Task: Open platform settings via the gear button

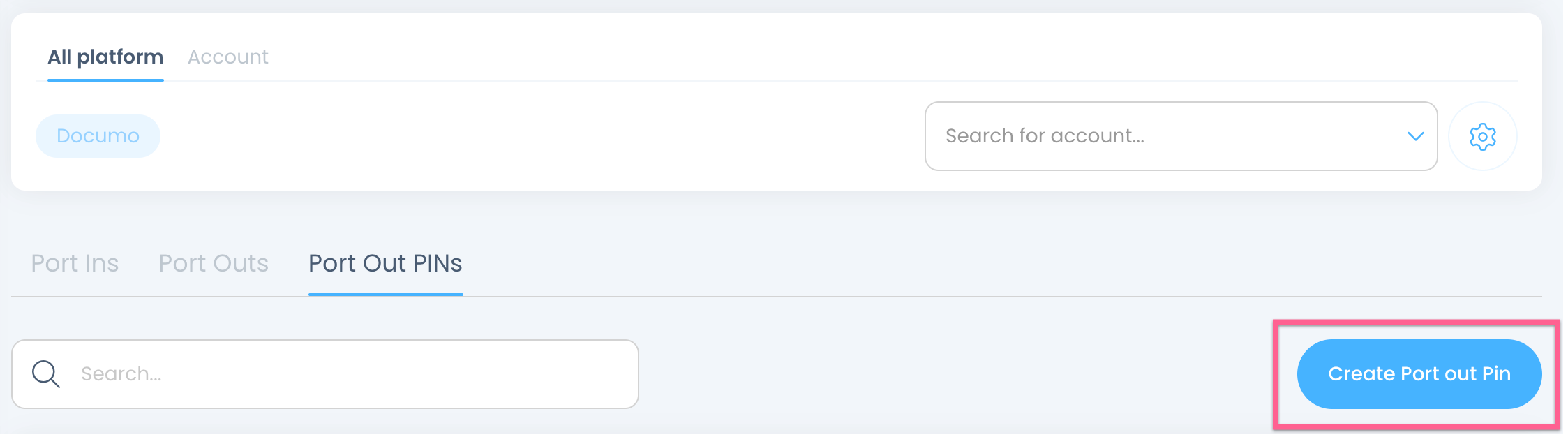Action: pyautogui.click(x=1482, y=136)
